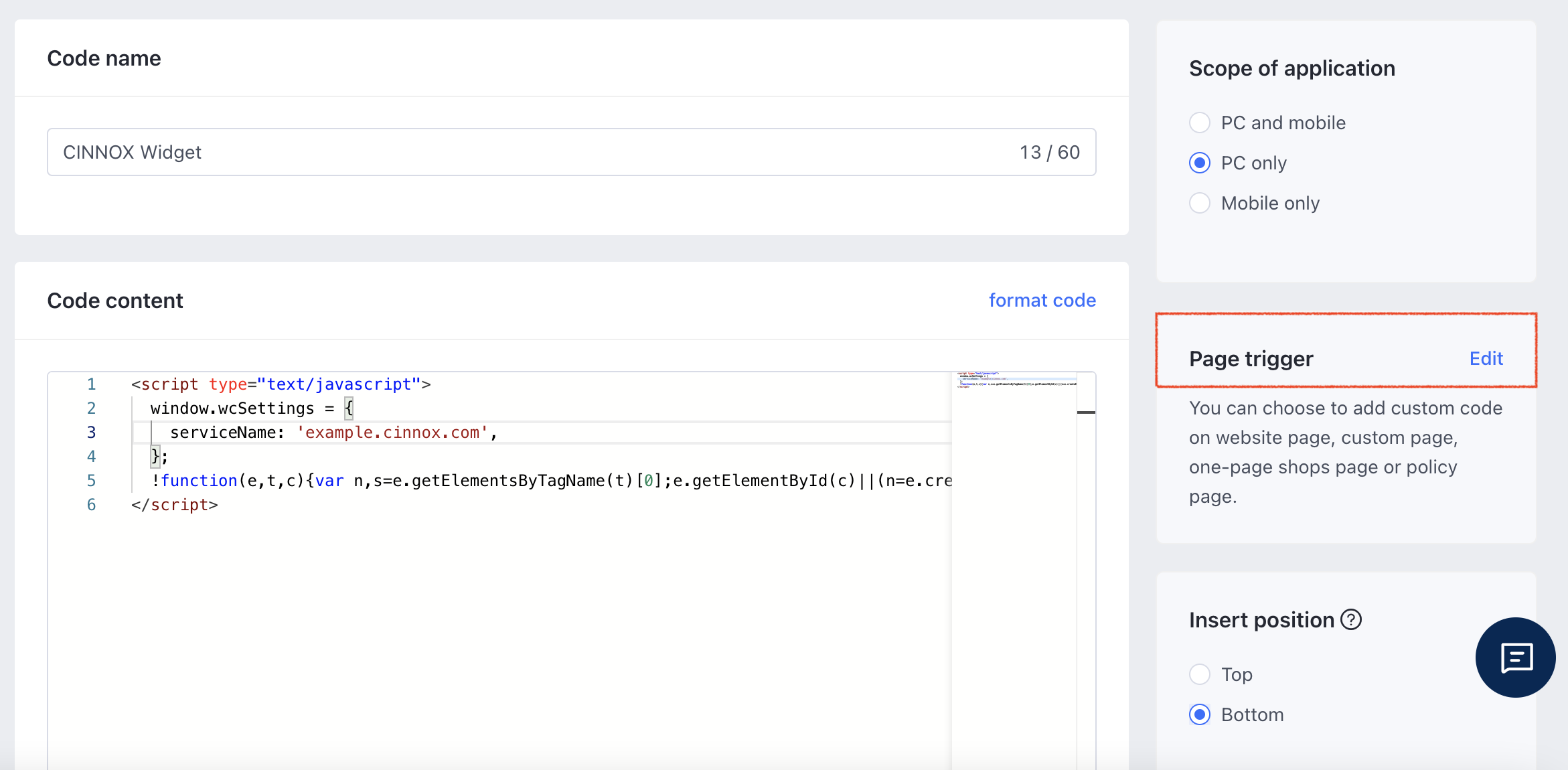This screenshot has height=770, width=1568.
Task: Click the !function(e,t,c) code line
Action: tap(551, 481)
